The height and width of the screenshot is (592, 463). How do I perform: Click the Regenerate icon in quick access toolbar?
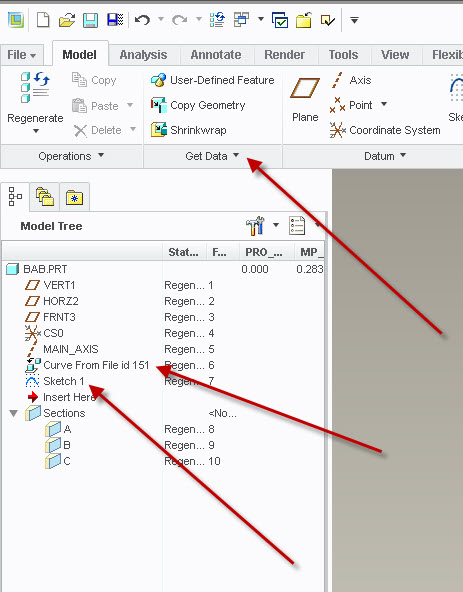point(218,20)
